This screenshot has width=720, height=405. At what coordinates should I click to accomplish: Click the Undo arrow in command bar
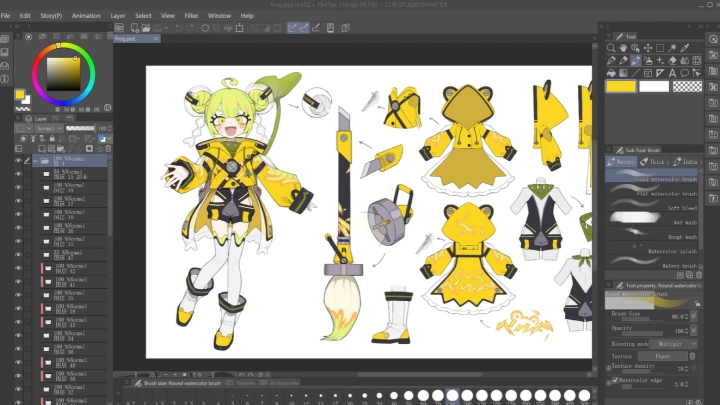coord(179,28)
